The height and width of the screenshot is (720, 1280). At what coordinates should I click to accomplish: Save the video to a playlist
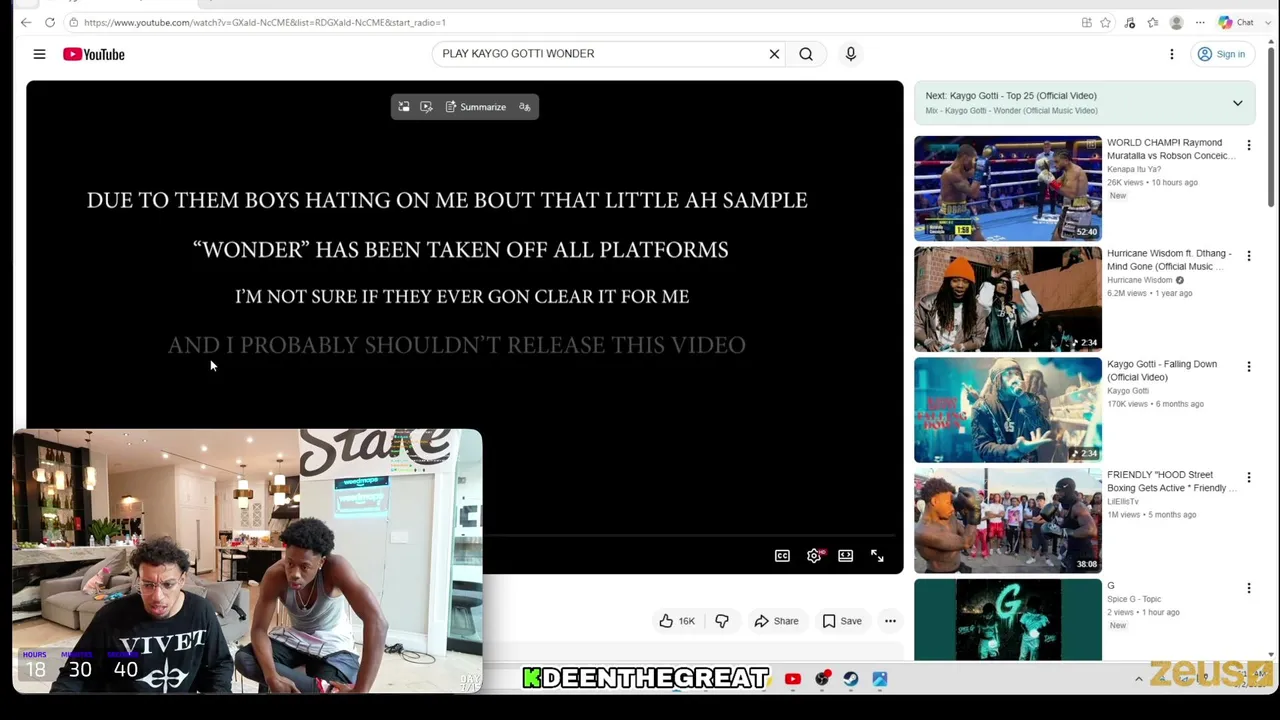[x=842, y=621]
